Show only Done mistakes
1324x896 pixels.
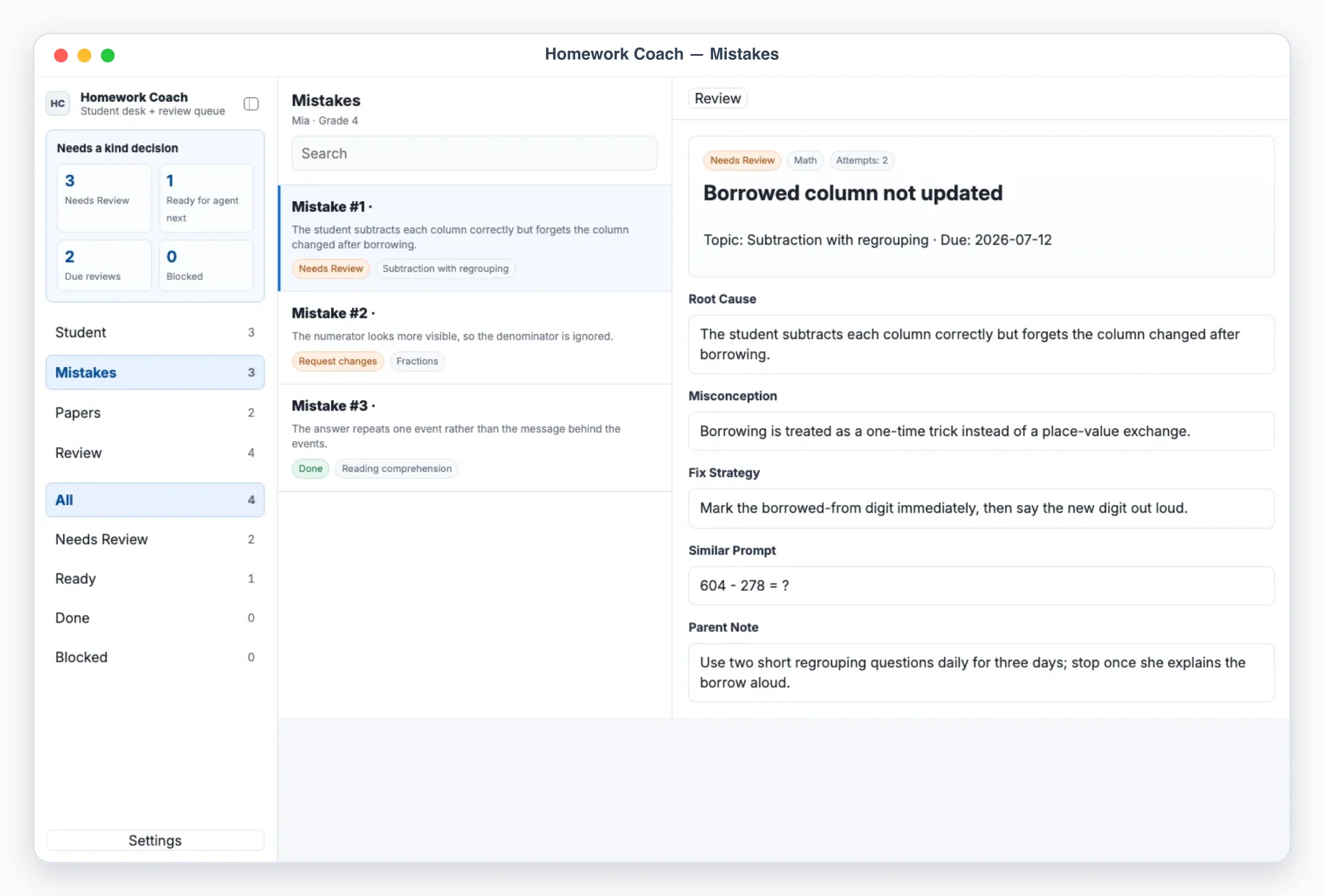155,618
